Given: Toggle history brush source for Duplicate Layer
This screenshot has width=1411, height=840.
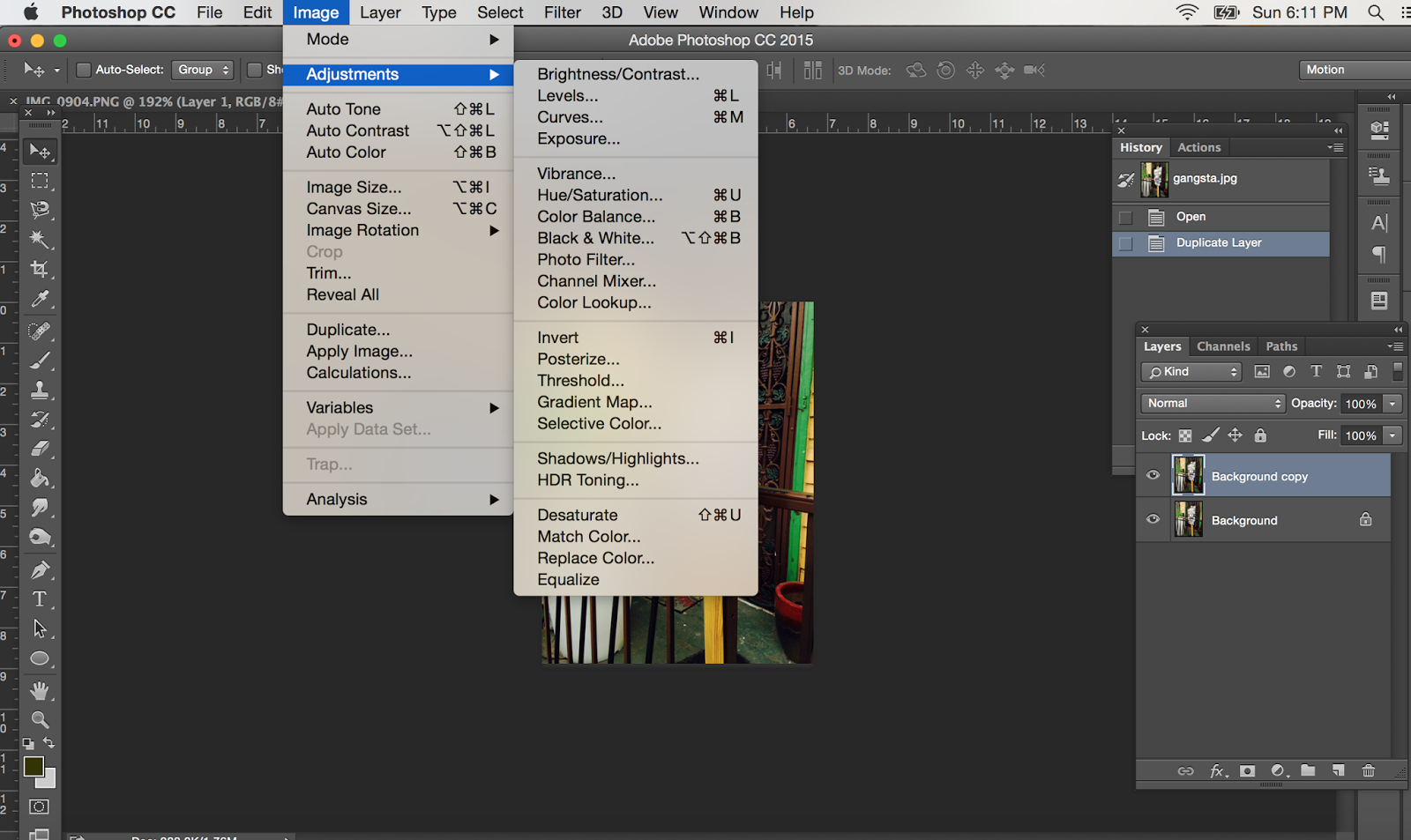Looking at the screenshot, I should click(1125, 243).
